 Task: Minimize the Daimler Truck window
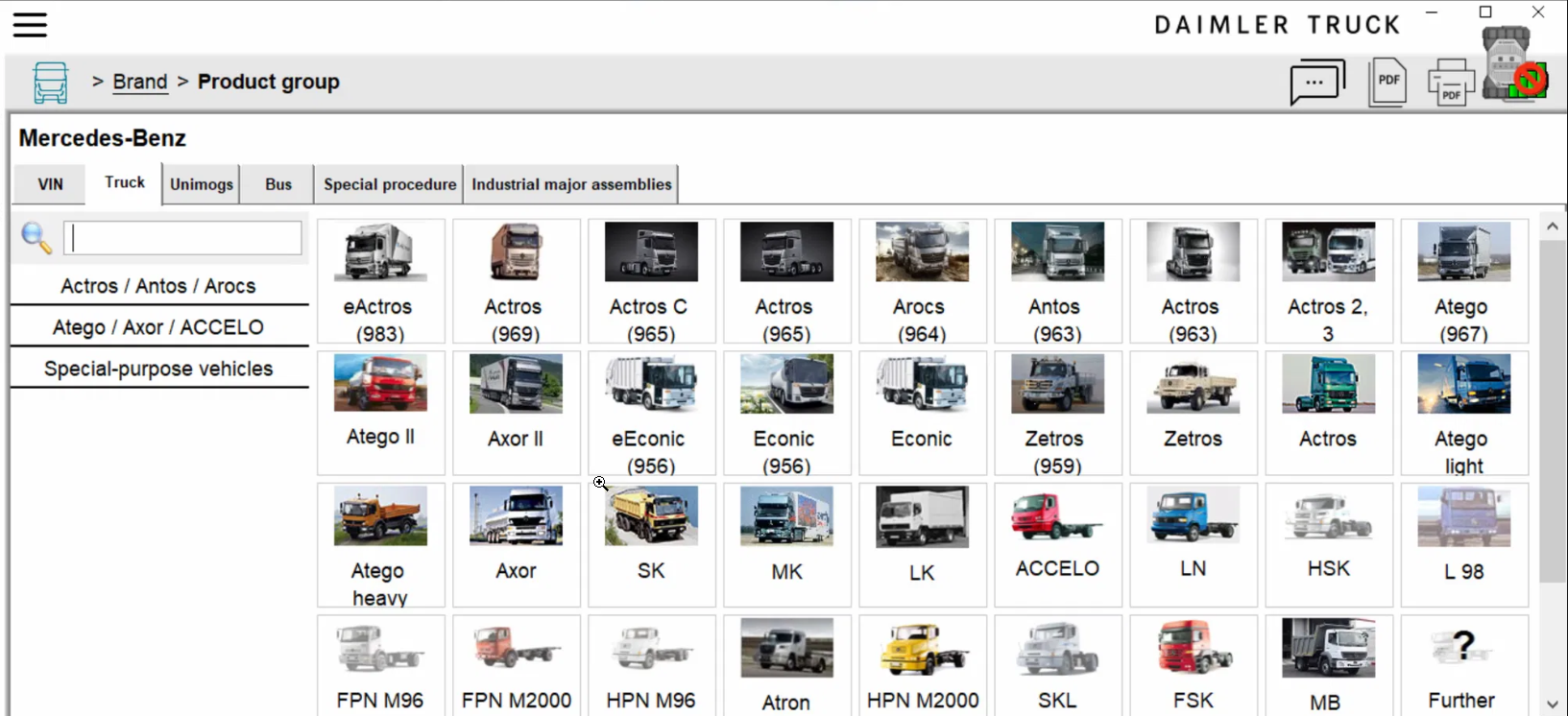tap(1432, 12)
